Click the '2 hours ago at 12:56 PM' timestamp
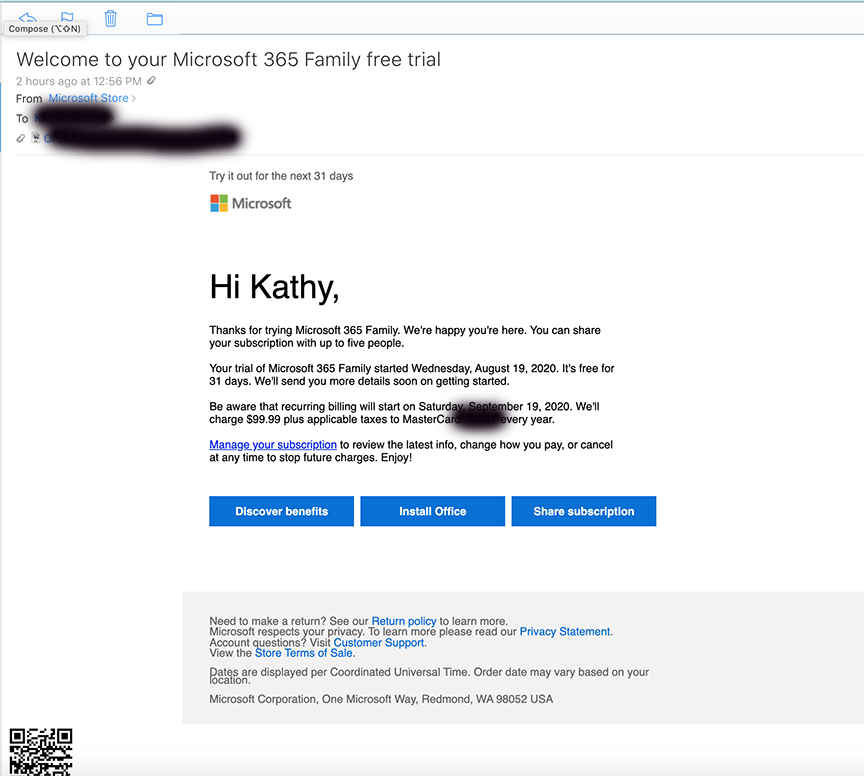Image resolution: width=864 pixels, height=776 pixels. (79, 82)
